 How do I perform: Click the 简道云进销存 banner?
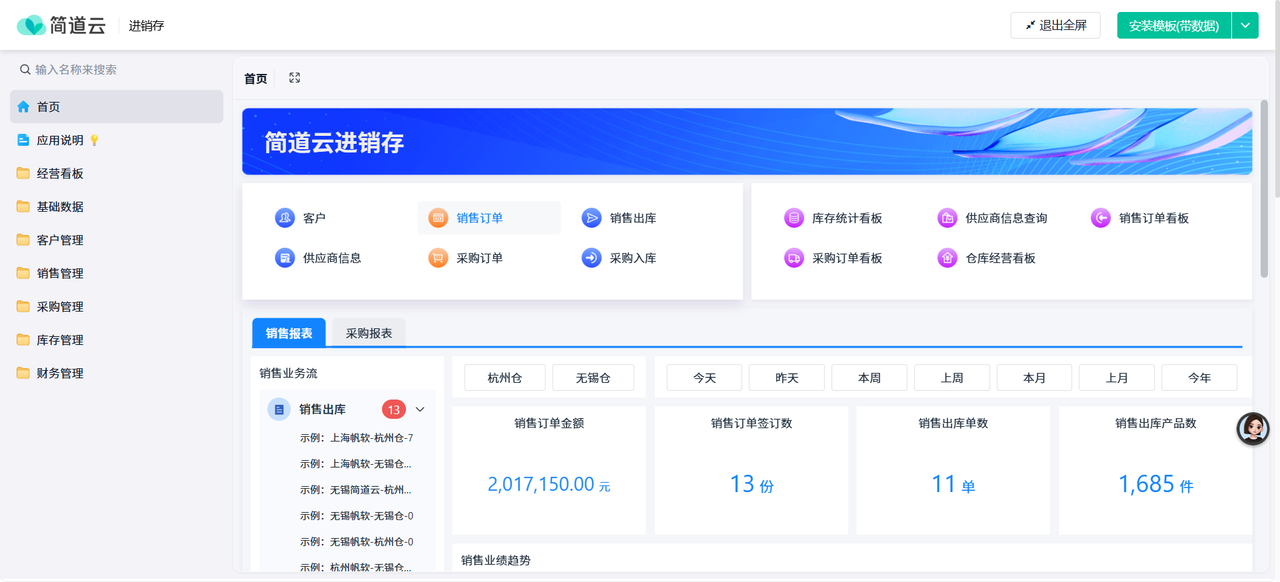pyautogui.click(x=747, y=141)
